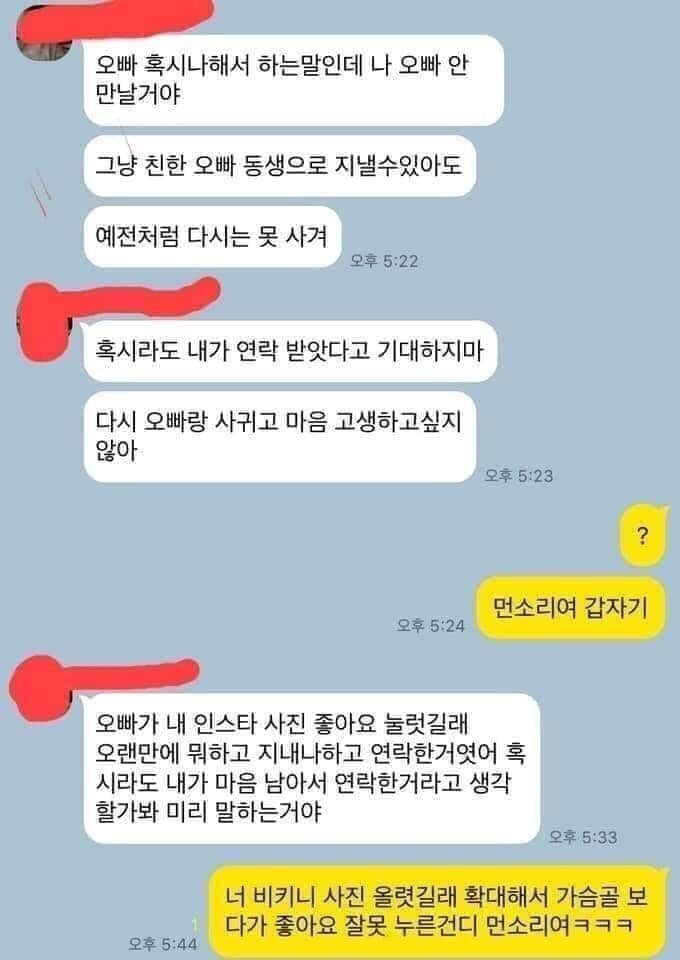The width and height of the screenshot is (680, 960).
Task: Select message '혹시라도 내가 연락 받앗다고'
Action: [290, 351]
